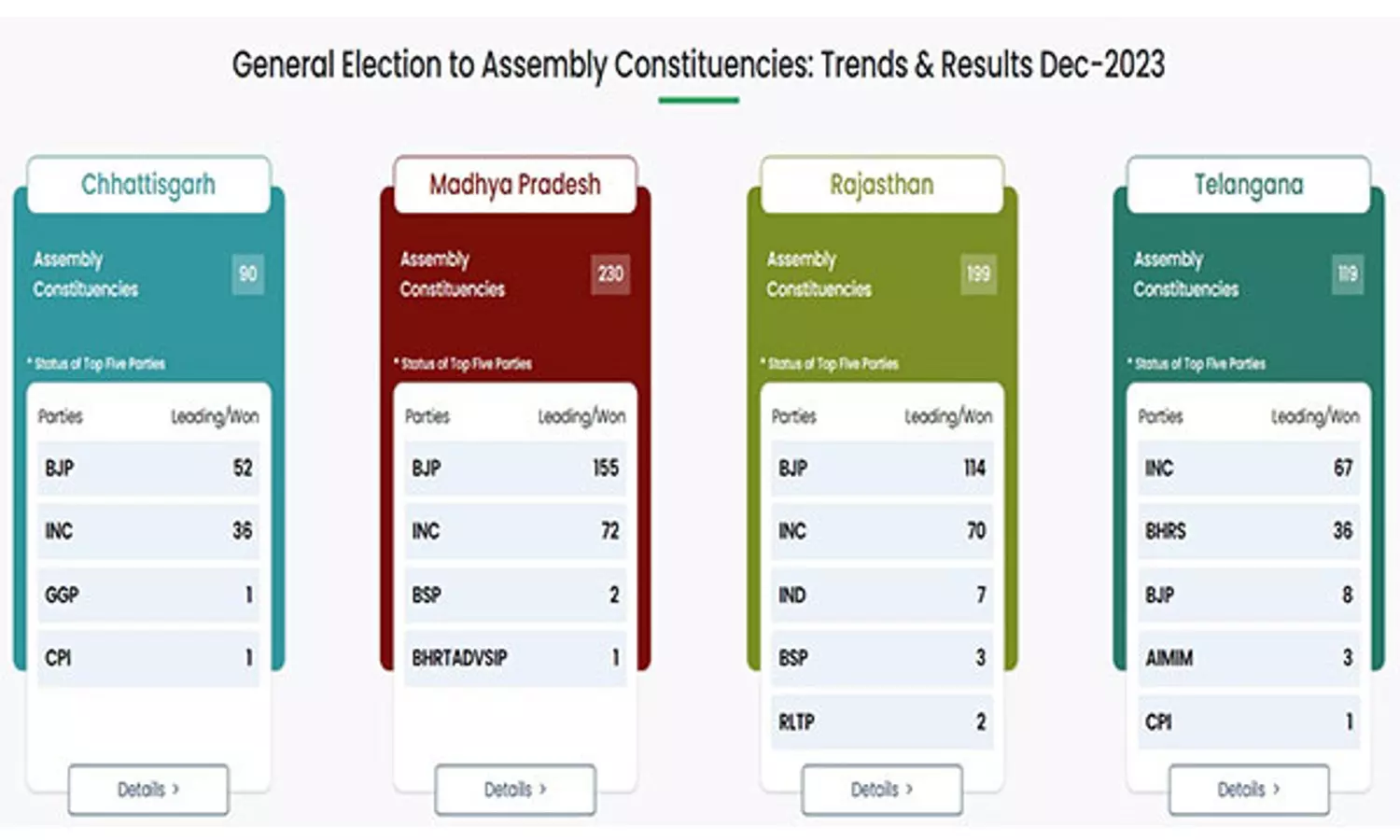Click IND row in Rajasthan table
The height and width of the screenshot is (840, 1400).
882,595
